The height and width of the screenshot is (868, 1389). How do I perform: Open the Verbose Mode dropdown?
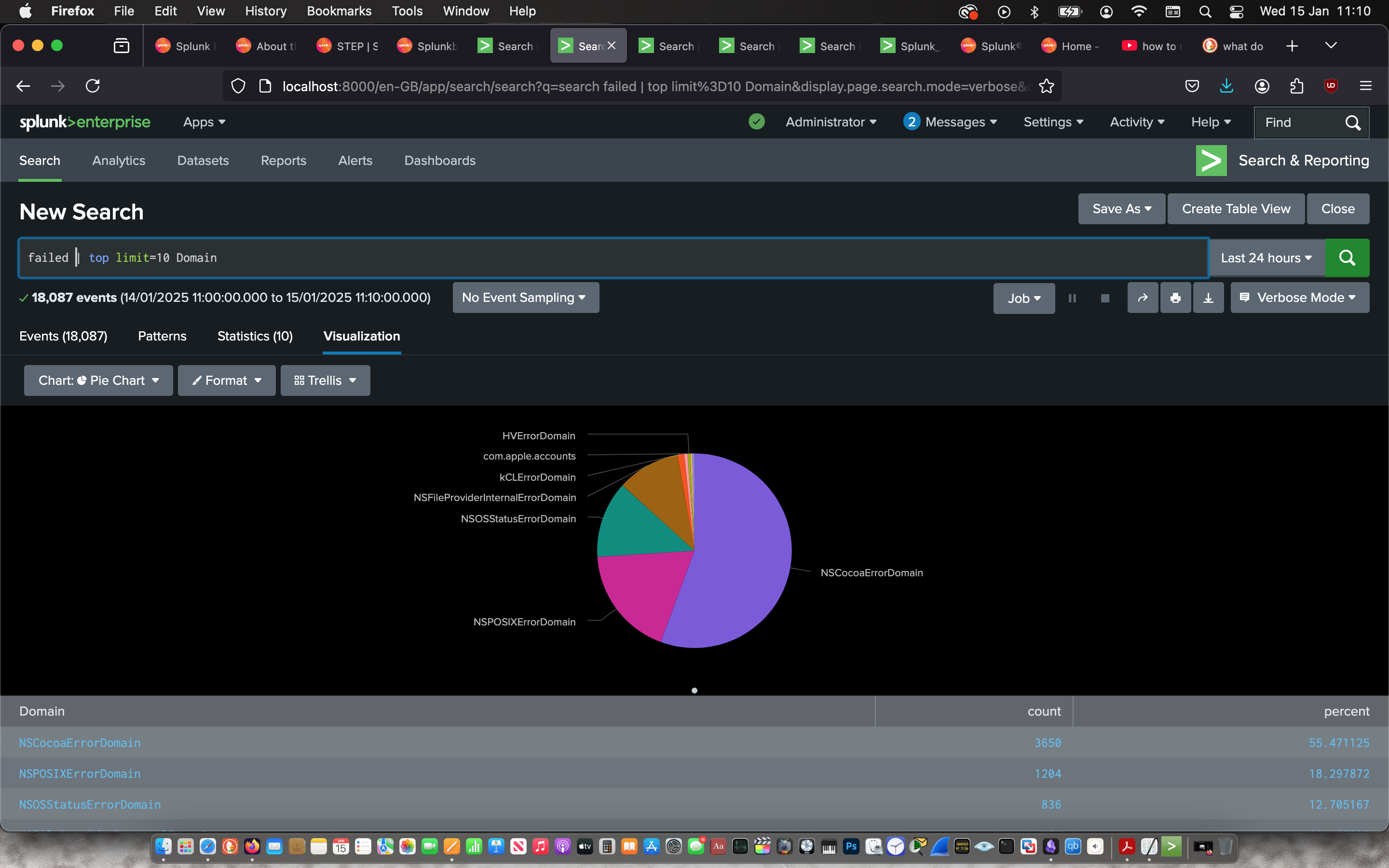[1299, 298]
